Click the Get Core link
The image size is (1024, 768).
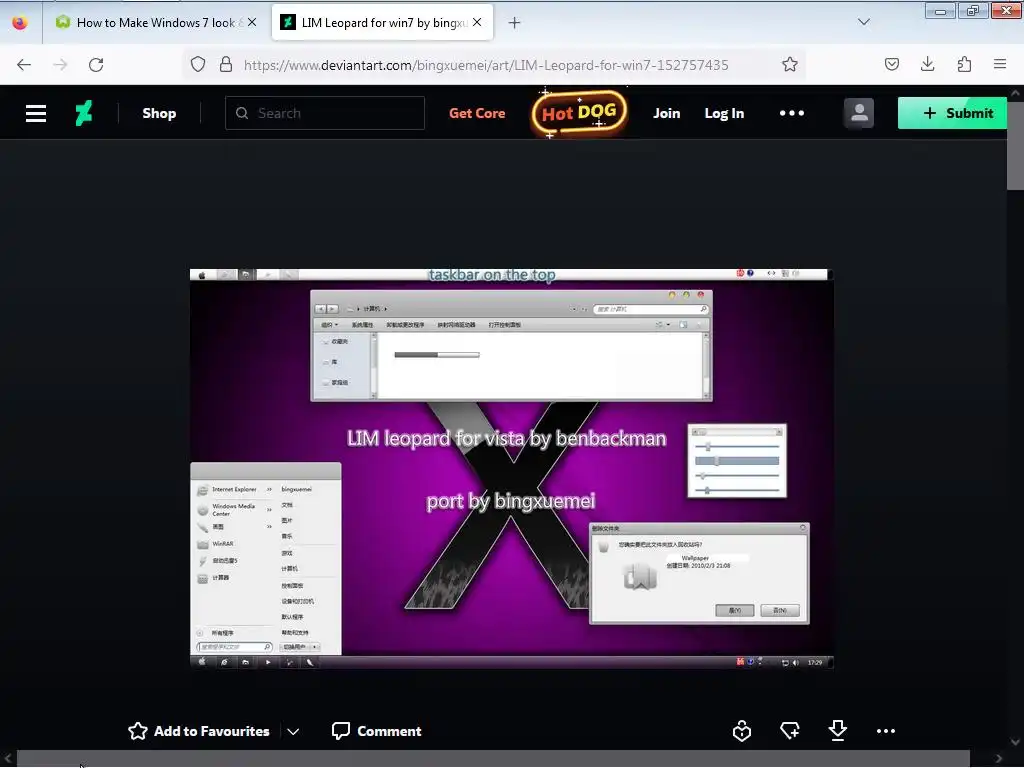(477, 113)
